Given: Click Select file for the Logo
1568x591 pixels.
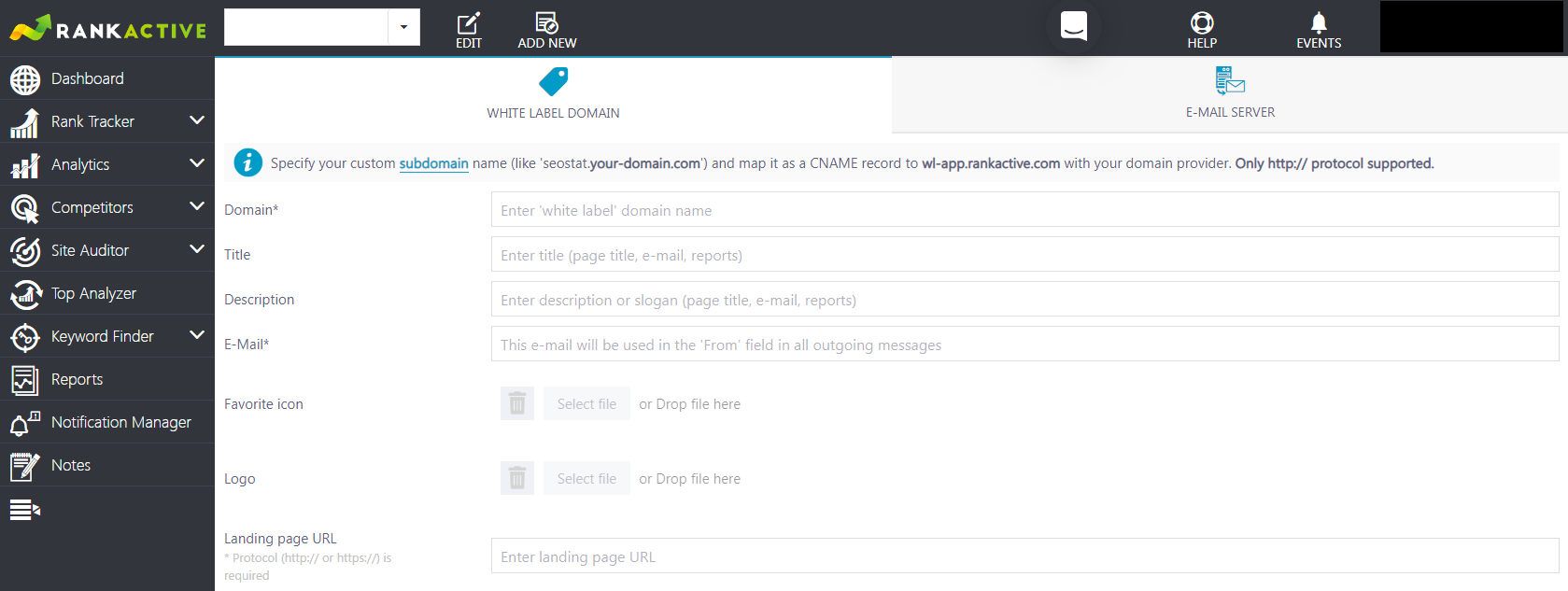Looking at the screenshot, I should click(x=586, y=478).
